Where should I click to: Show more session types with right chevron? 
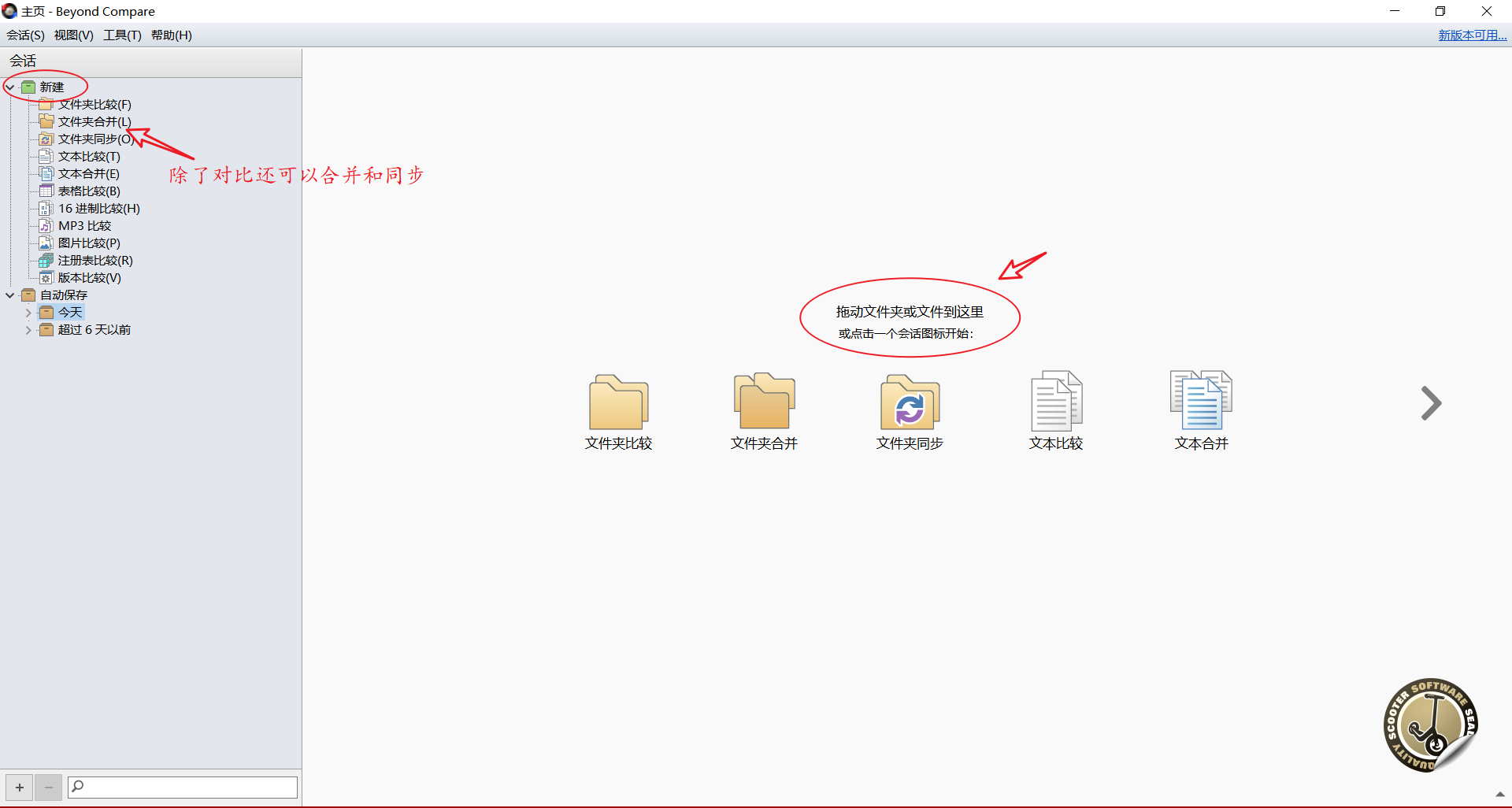click(x=1431, y=403)
